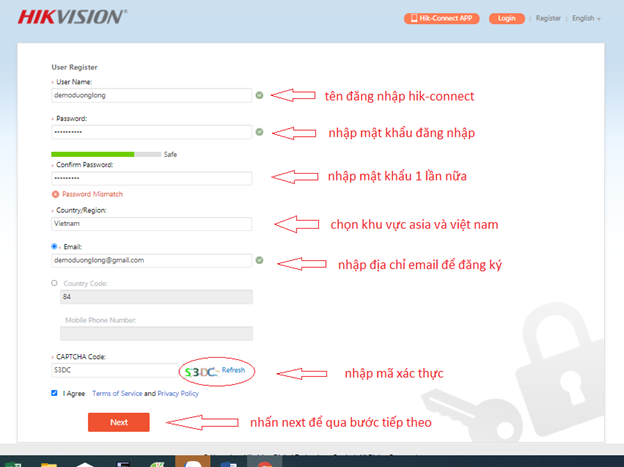This screenshot has height=467, width=624.
Task: Click the red Password Mismatch error icon
Action: pos(56,194)
